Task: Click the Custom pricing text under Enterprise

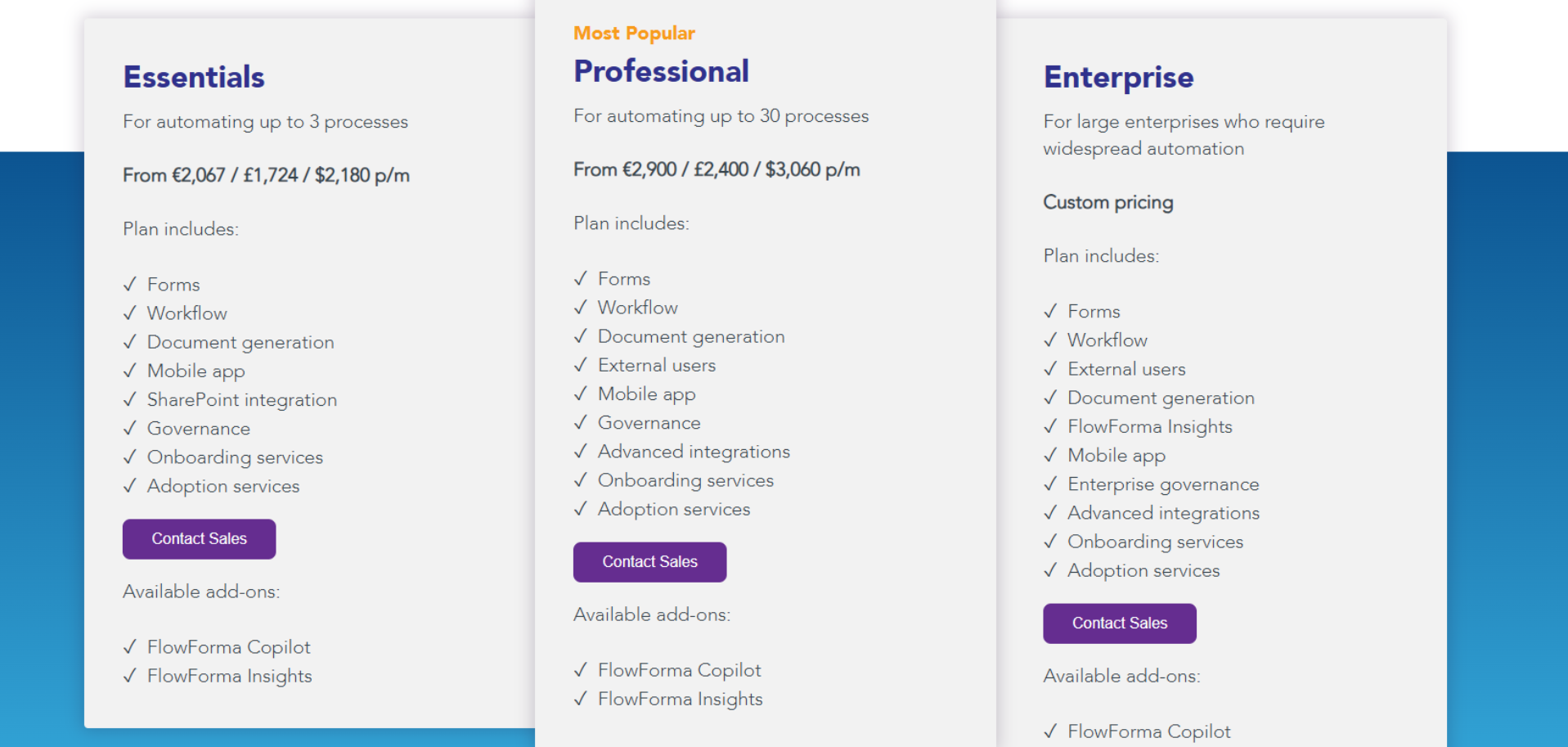Action: 1108,202
